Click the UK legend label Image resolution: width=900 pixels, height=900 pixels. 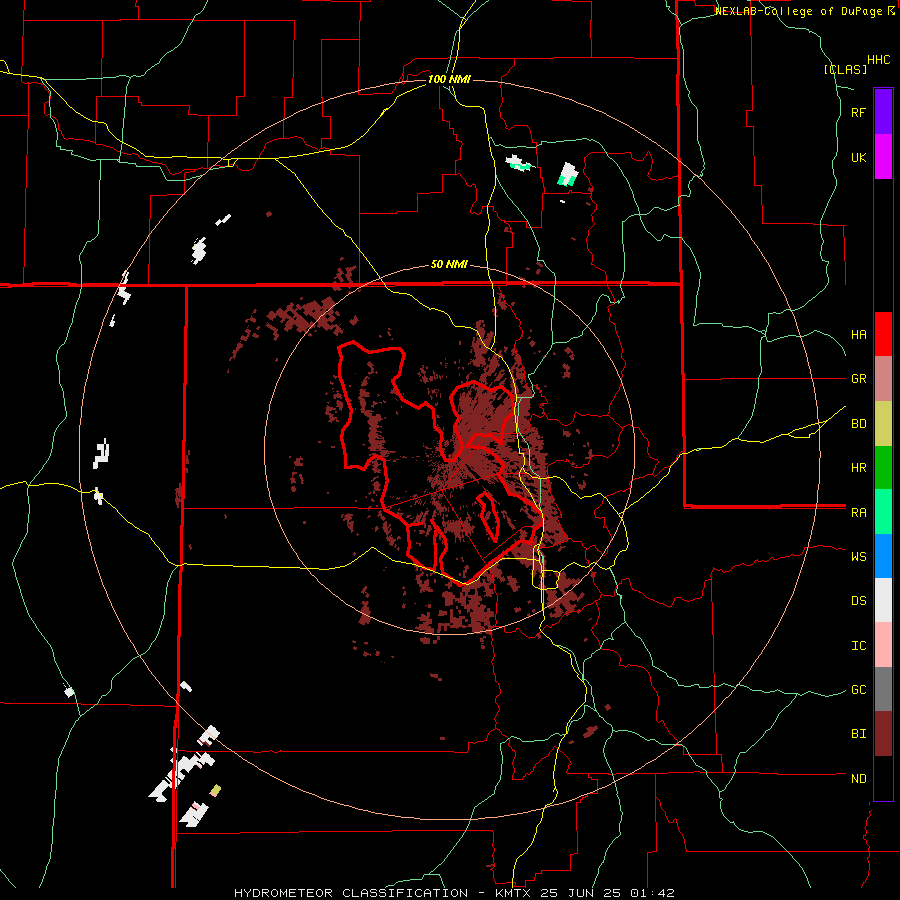(858, 157)
